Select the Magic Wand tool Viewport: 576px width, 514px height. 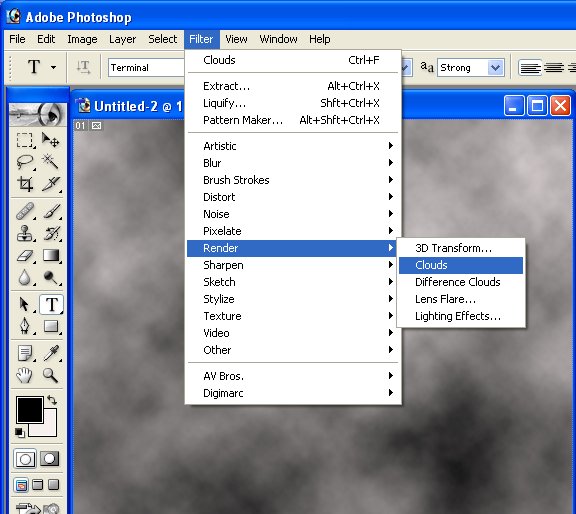(50, 161)
